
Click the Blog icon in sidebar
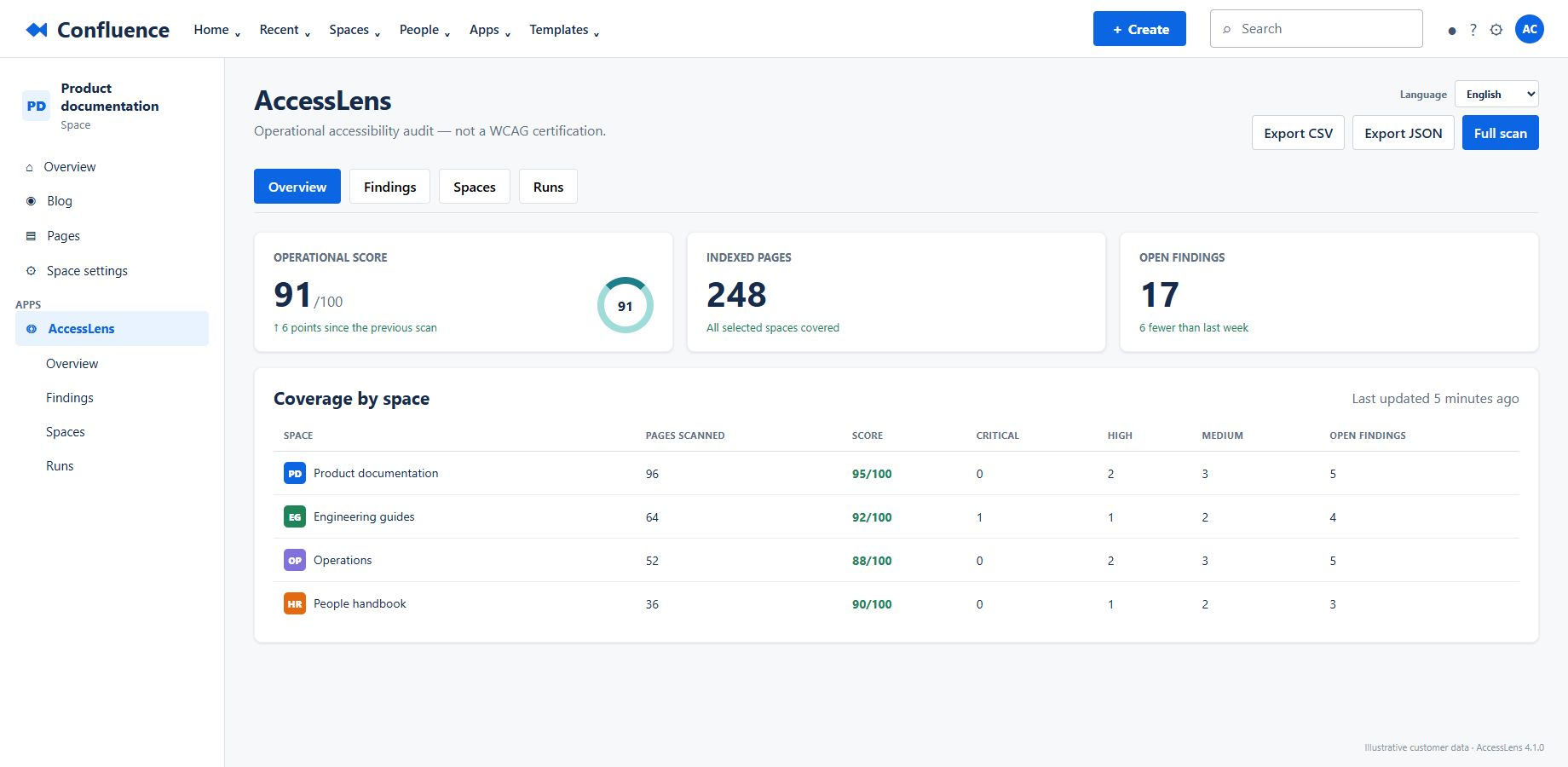coord(32,201)
